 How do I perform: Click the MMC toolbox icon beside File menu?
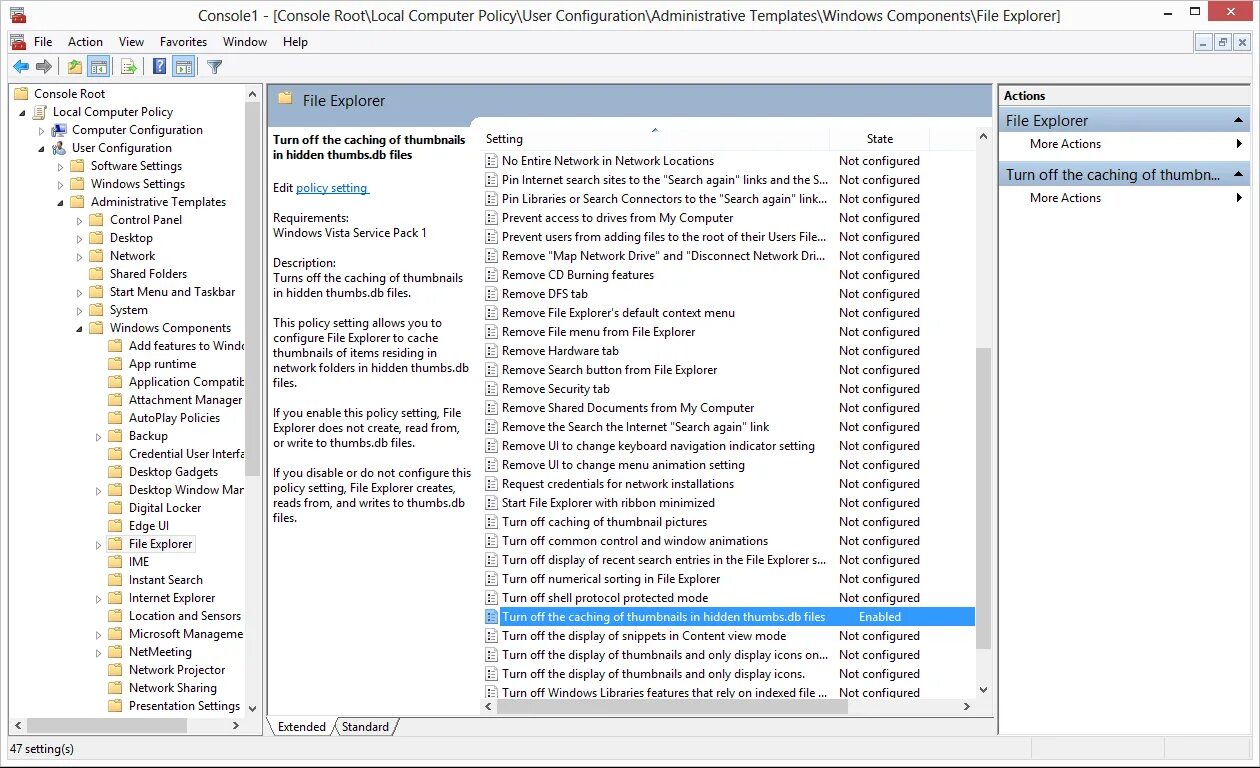click(x=17, y=42)
